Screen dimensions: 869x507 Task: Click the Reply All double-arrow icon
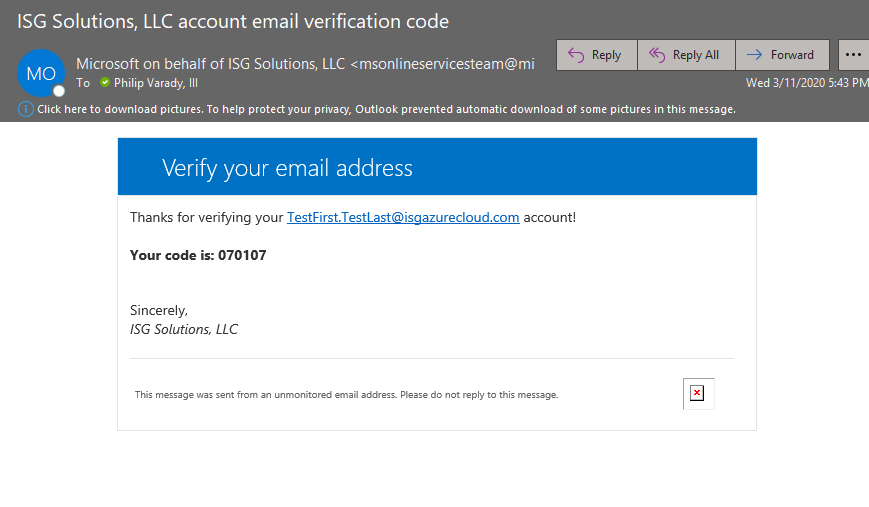pos(657,55)
